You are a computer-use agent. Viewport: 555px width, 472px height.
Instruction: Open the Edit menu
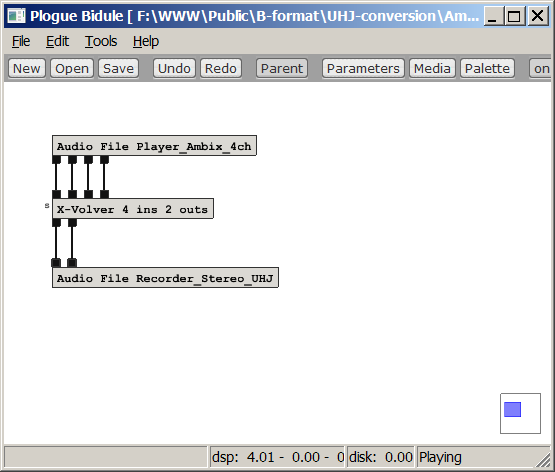coord(57,41)
